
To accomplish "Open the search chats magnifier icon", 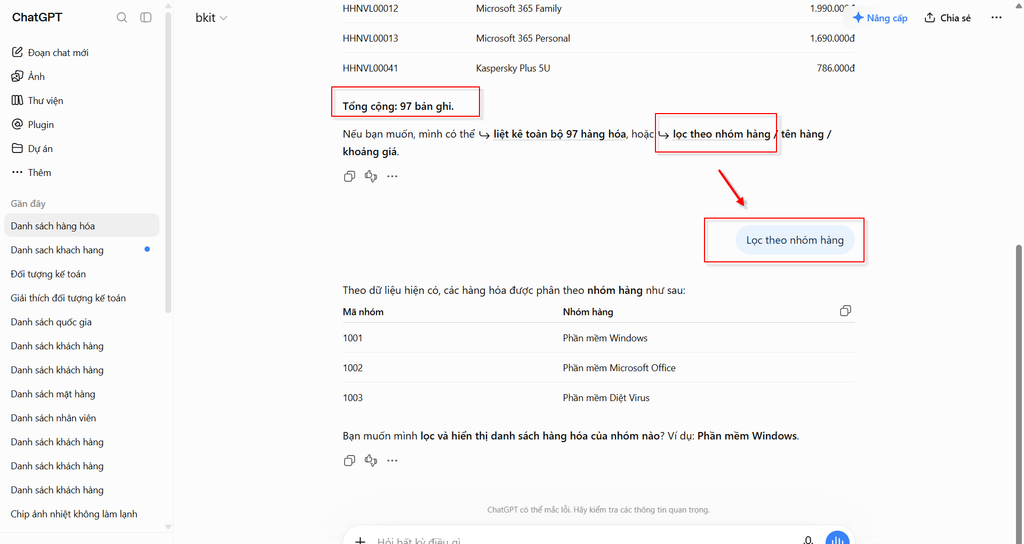I will (121, 18).
